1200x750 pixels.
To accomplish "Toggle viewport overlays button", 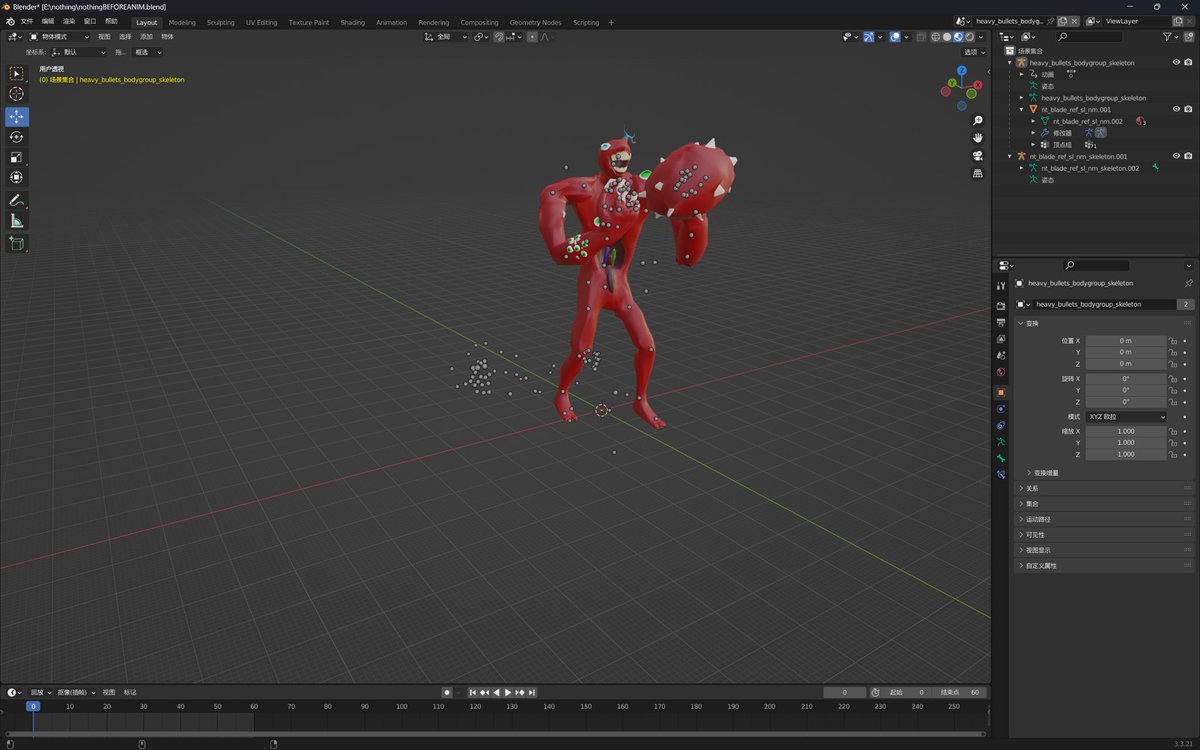I will [895, 37].
